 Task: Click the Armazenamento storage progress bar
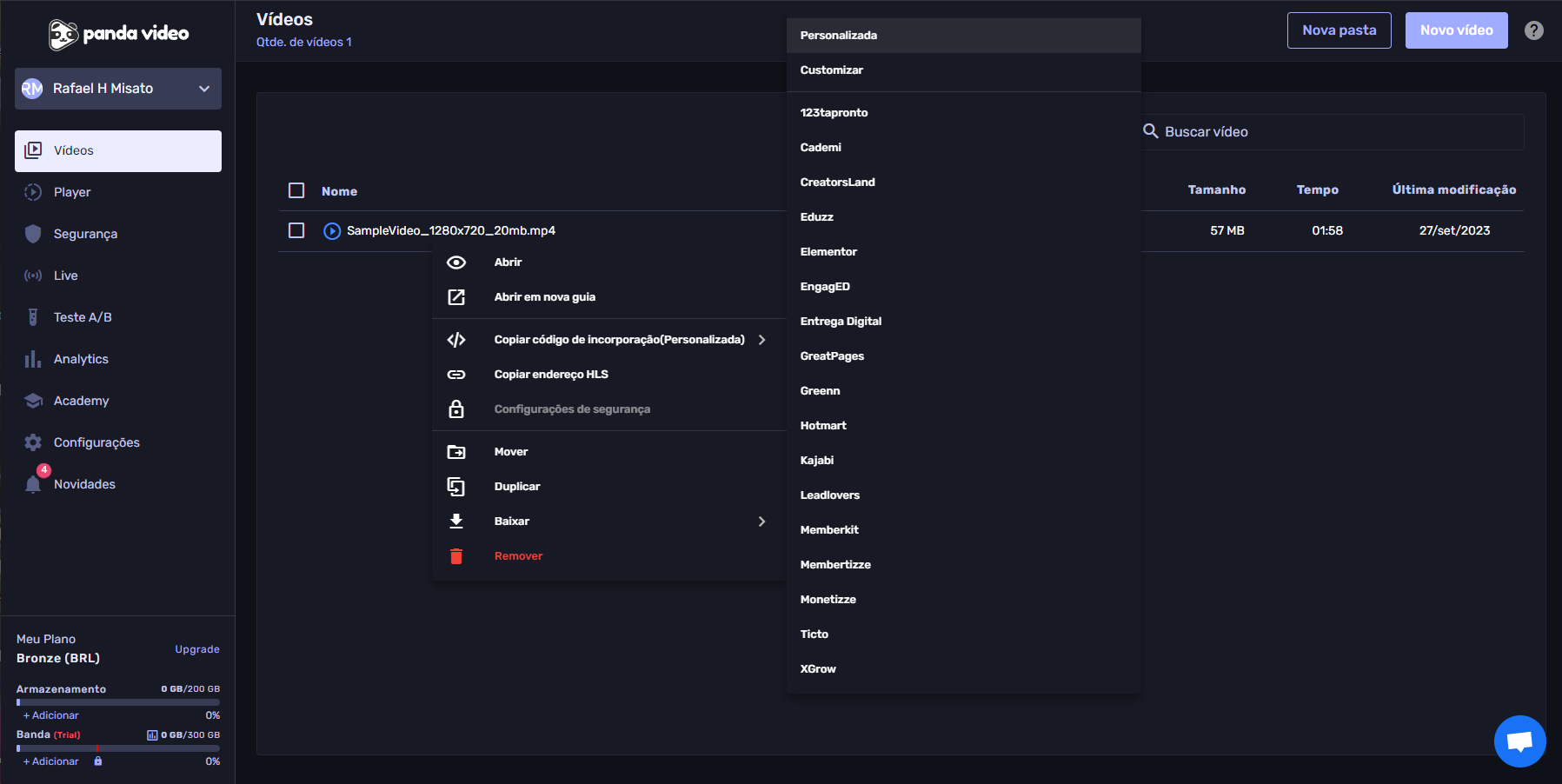(x=118, y=702)
